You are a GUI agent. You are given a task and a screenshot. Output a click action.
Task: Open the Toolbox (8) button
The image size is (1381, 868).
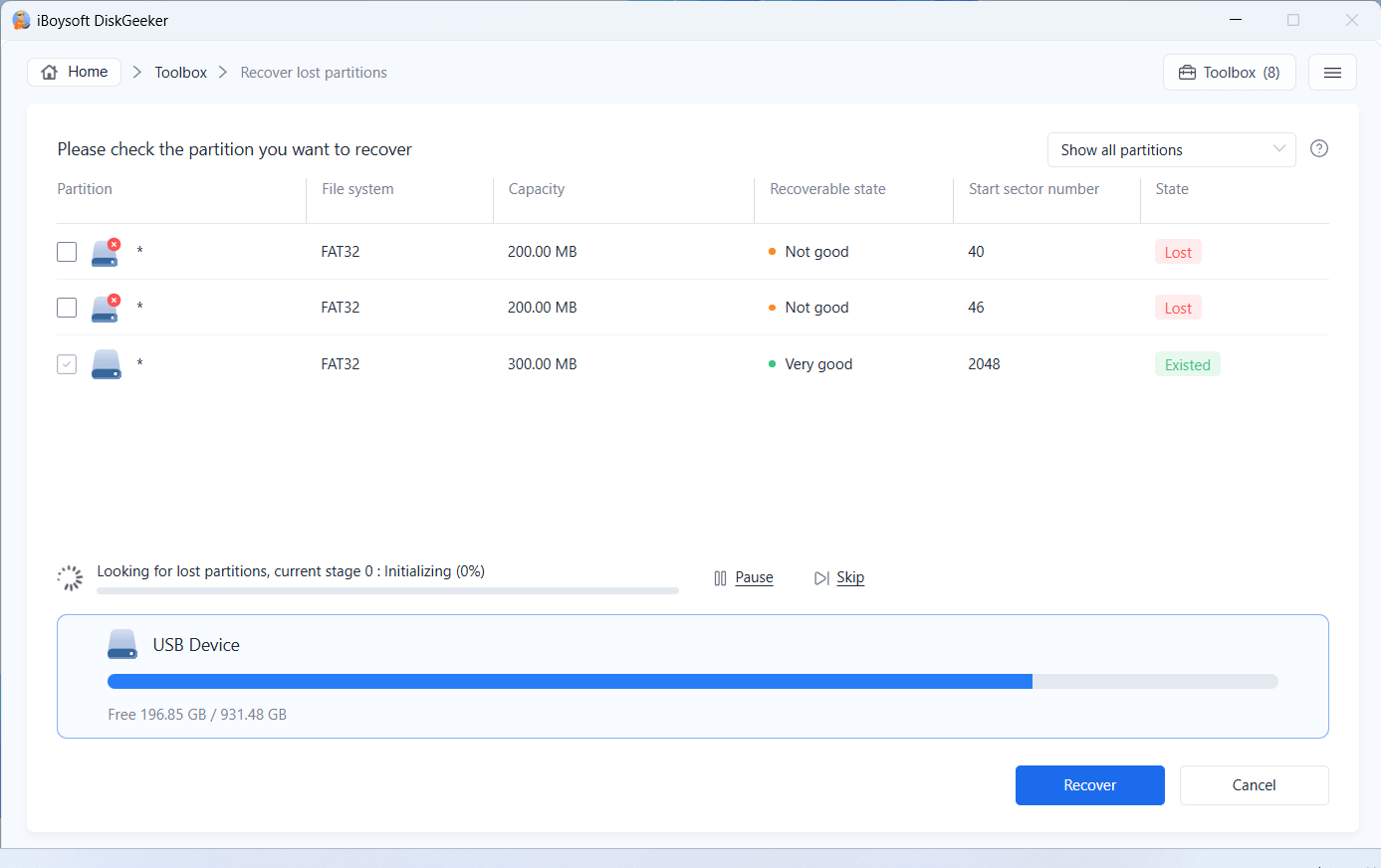[x=1230, y=73]
